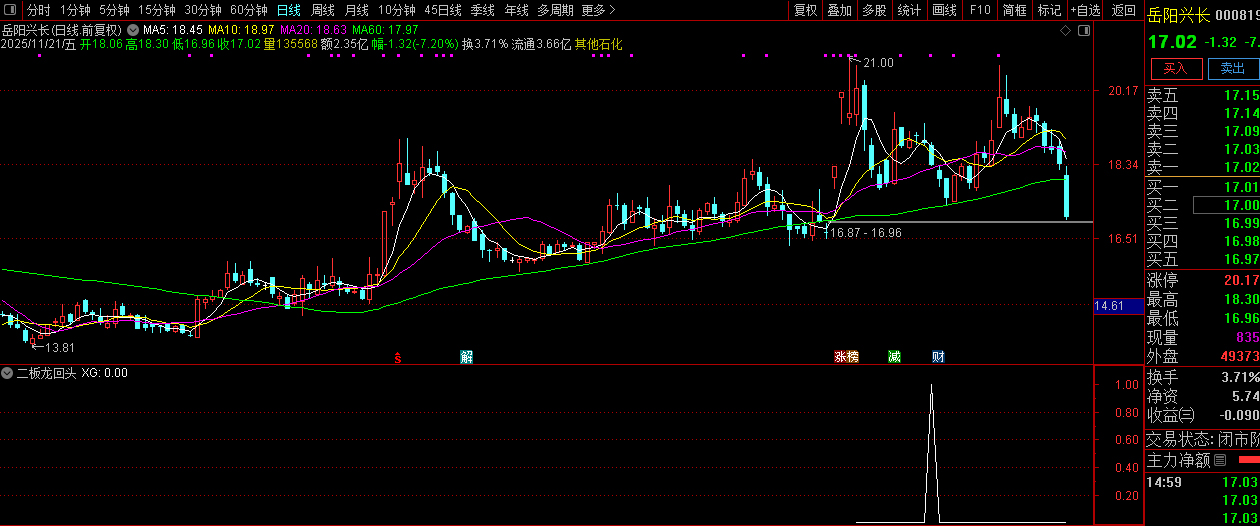The image size is (1260, 526).
Task: Click the MA10: 18.97 label
Action: pyautogui.click(x=241, y=30)
